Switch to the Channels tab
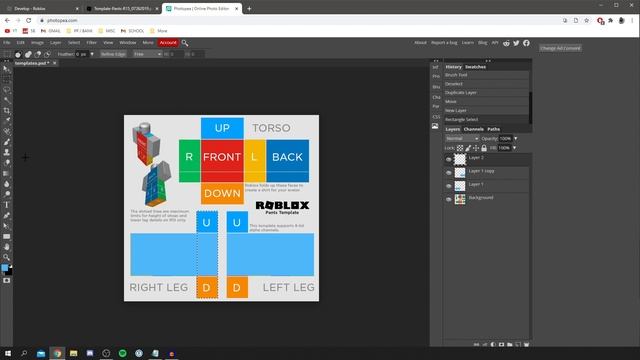Viewport: 640px width, 360px height. click(473, 129)
